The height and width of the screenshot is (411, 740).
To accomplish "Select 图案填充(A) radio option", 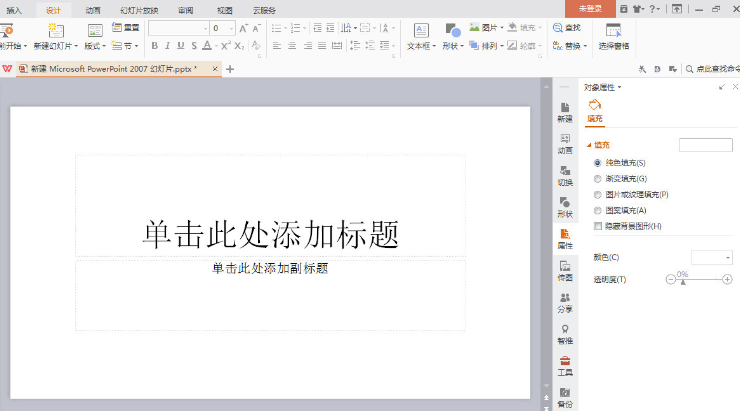I will coord(597,210).
